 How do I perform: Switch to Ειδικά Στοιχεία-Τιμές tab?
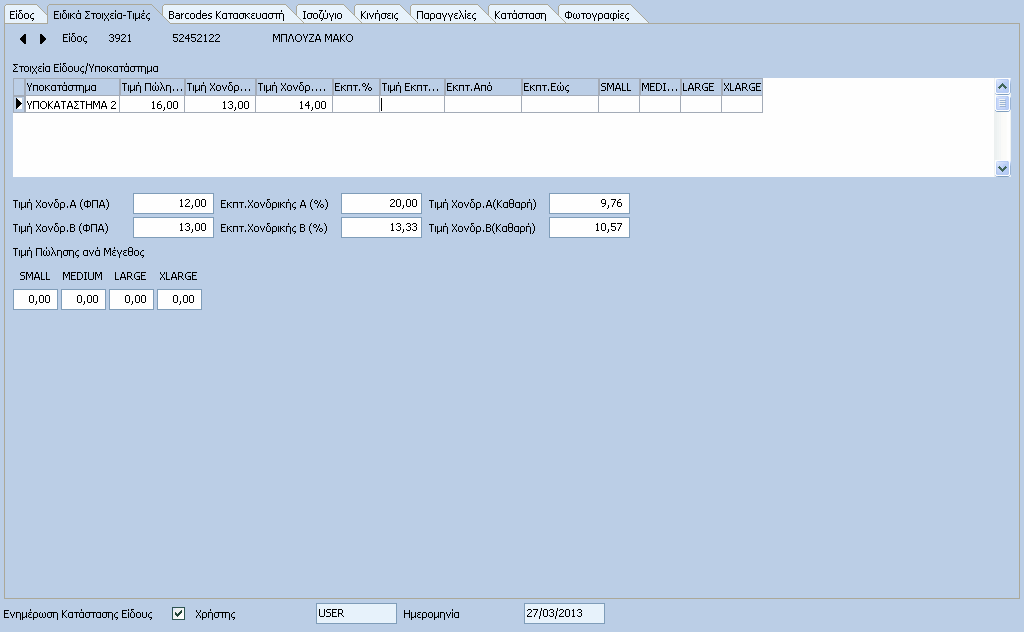(102, 14)
